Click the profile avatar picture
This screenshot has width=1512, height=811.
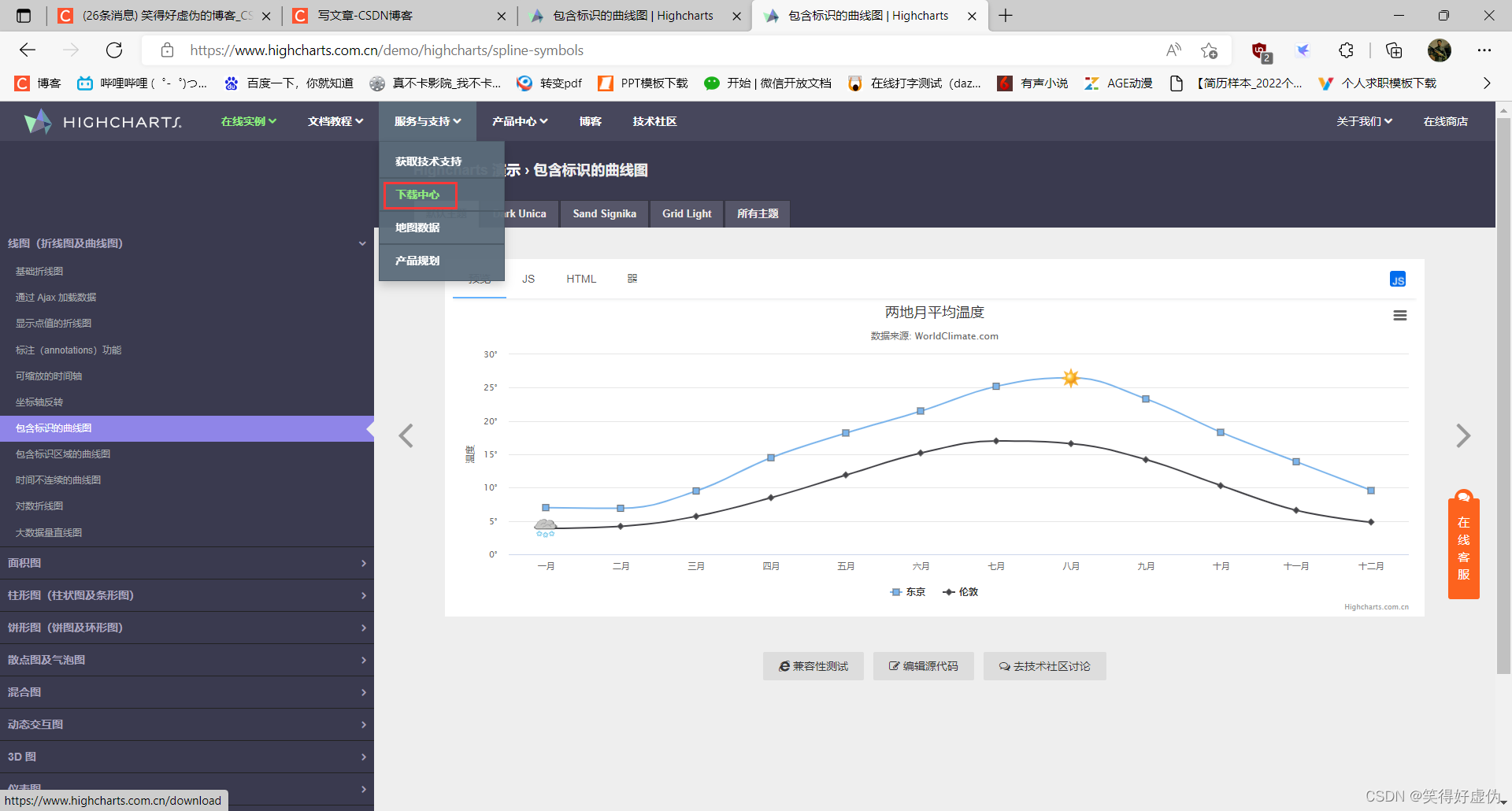click(1440, 50)
